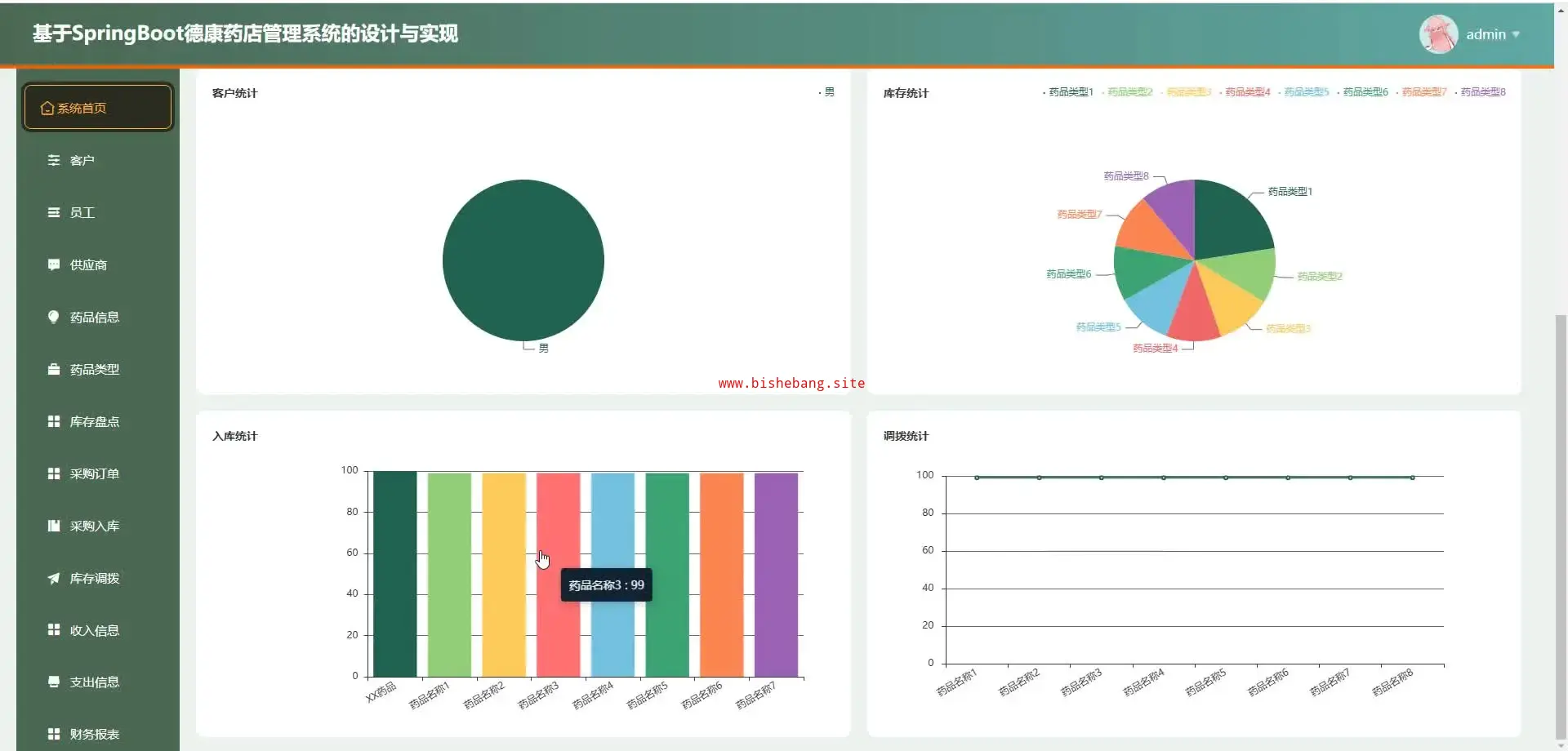Screen dimensions: 1568x751
Task: Open 财务报表 from the sidebar
Action: tap(94, 735)
